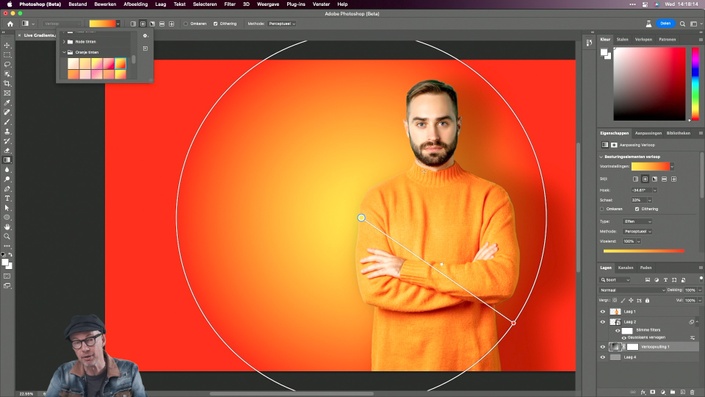
Task: Select the Zoom tool in the toolbar
Action: point(7,236)
